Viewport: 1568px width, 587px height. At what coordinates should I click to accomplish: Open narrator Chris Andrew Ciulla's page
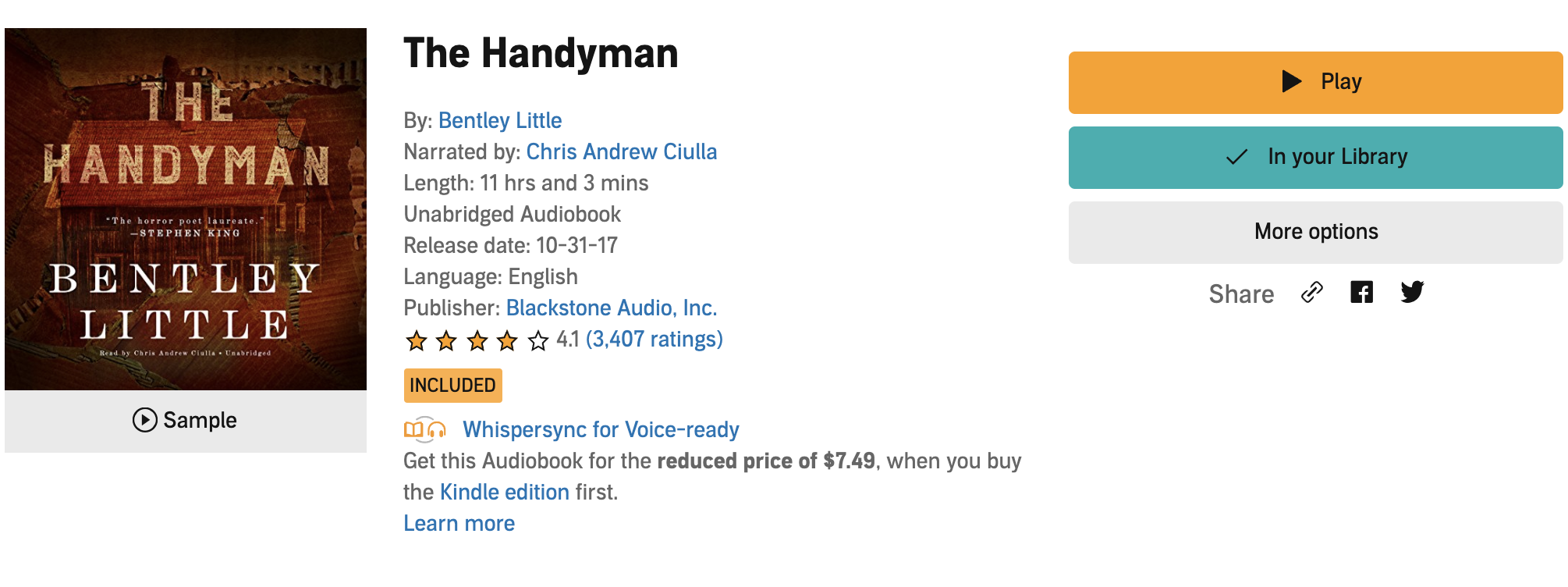point(621,151)
